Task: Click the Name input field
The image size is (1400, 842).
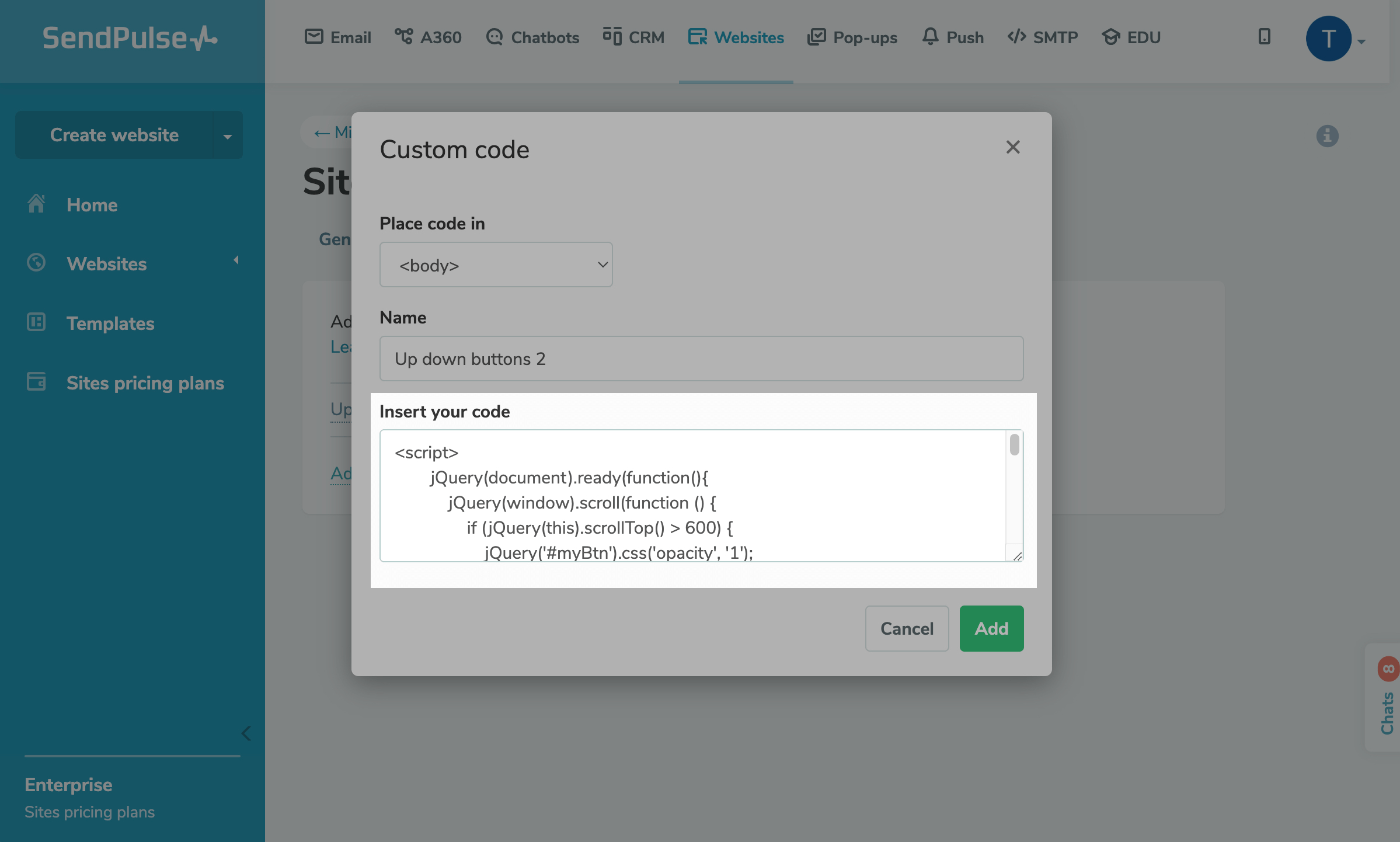Action: pos(701,359)
